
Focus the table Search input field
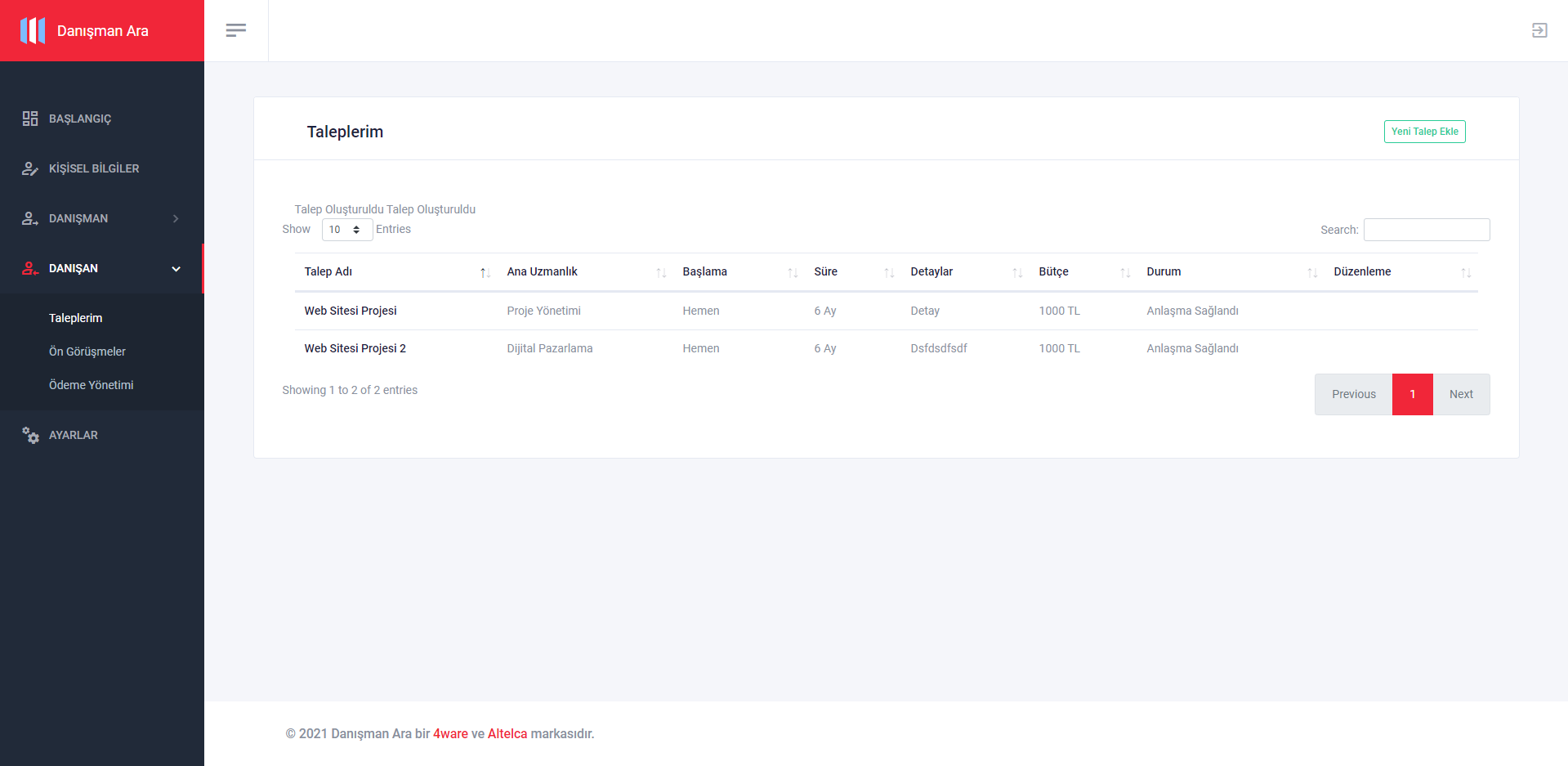[1427, 230]
